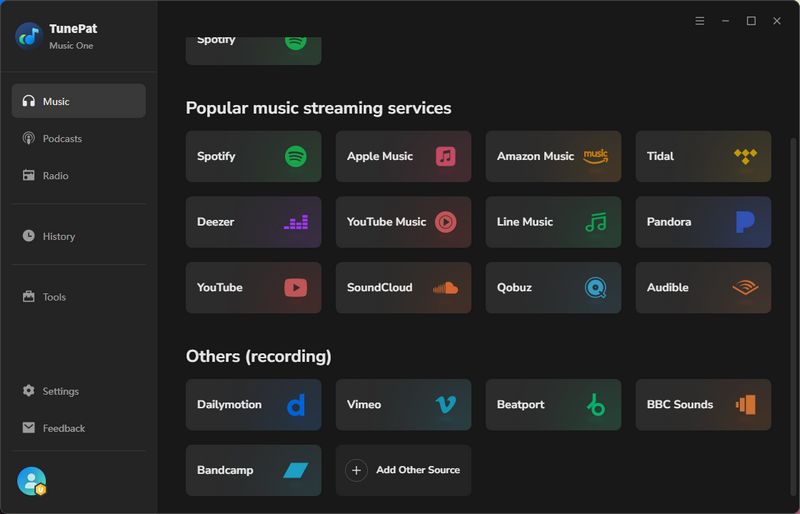Select the Audible service card
Viewport: 800px width, 514px height.
(x=704, y=288)
